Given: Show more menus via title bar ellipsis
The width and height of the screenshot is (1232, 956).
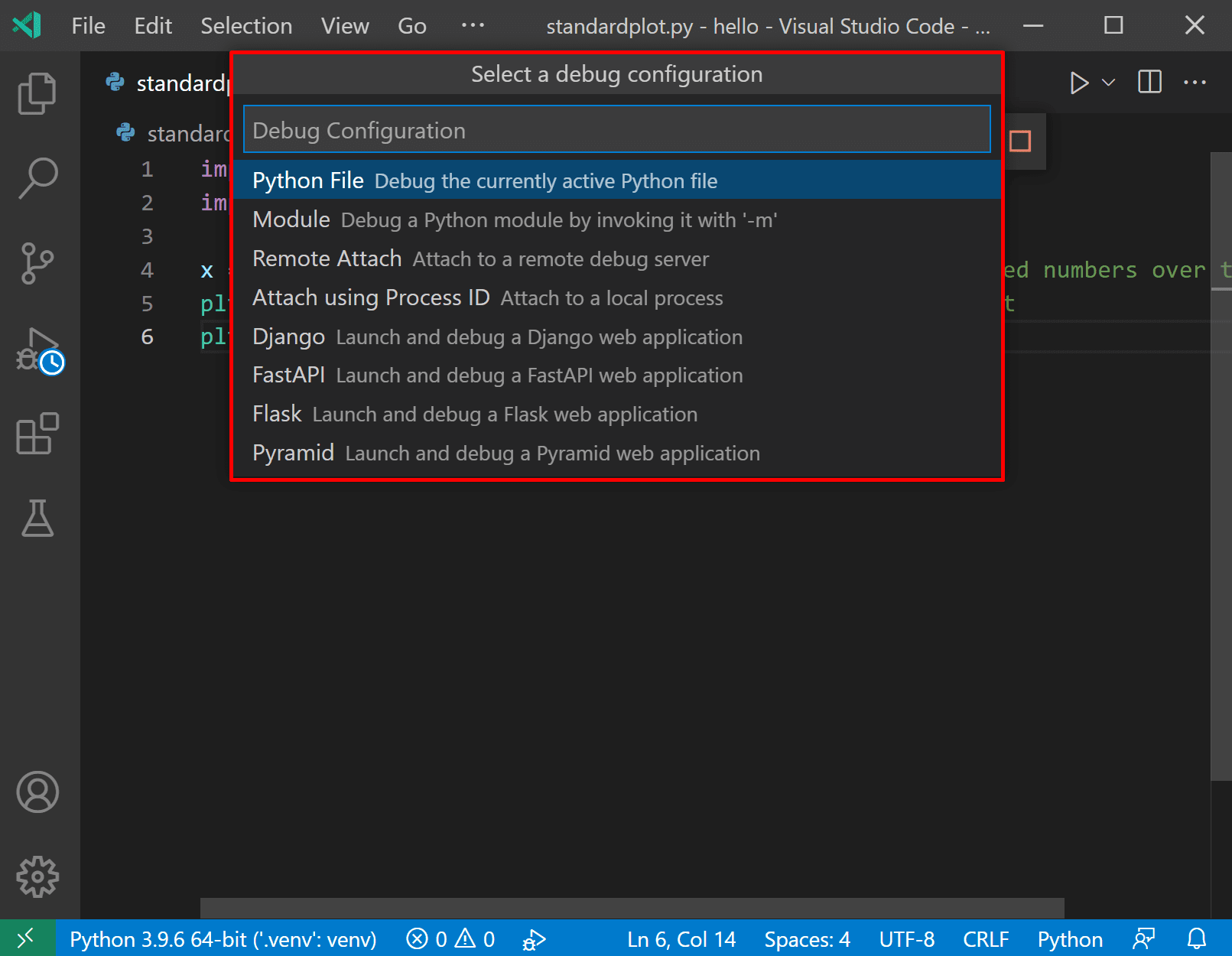Looking at the screenshot, I should (473, 25).
